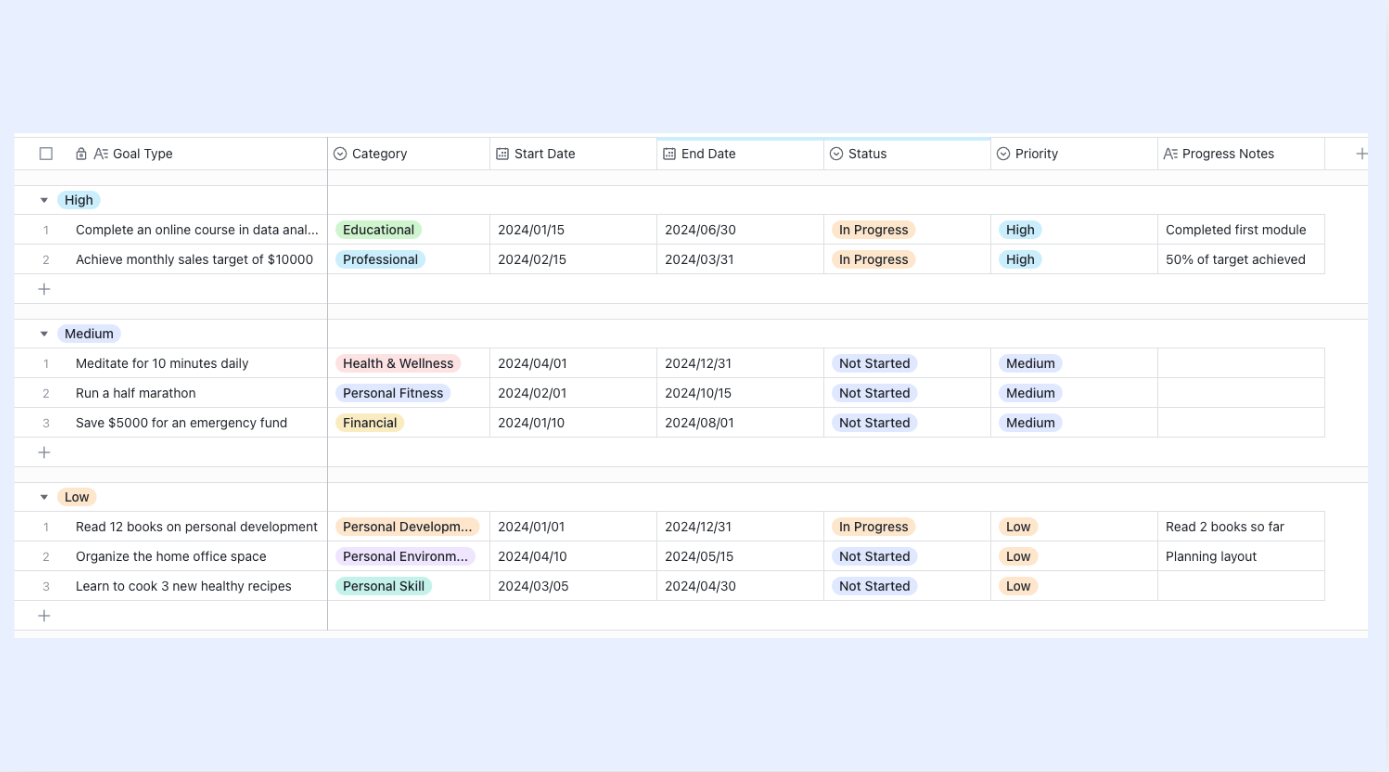Screen dimensions: 1389x772
Task: Click the In Progress status for the data course row
Action: click(x=874, y=230)
